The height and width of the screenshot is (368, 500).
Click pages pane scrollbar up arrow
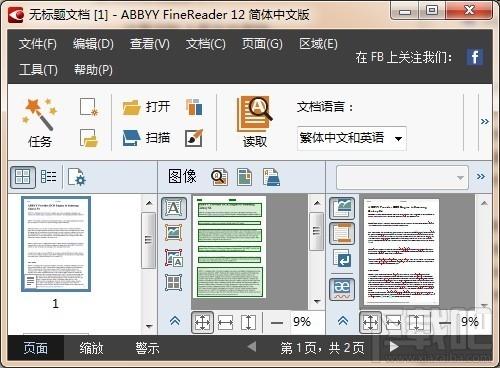tap(149, 203)
